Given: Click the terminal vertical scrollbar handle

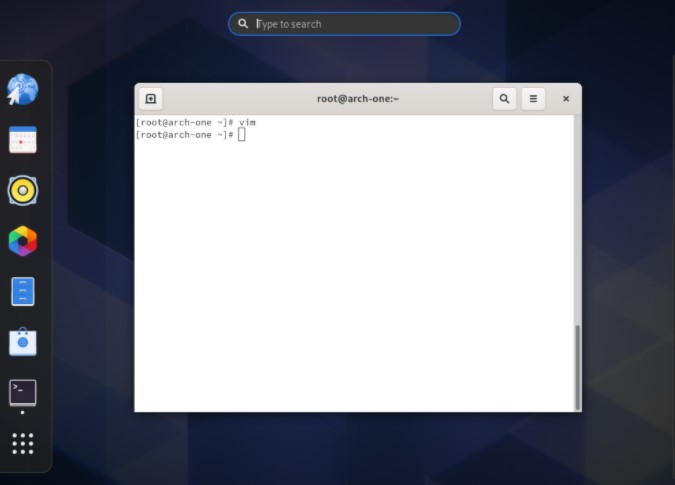Looking at the screenshot, I should click(x=578, y=367).
